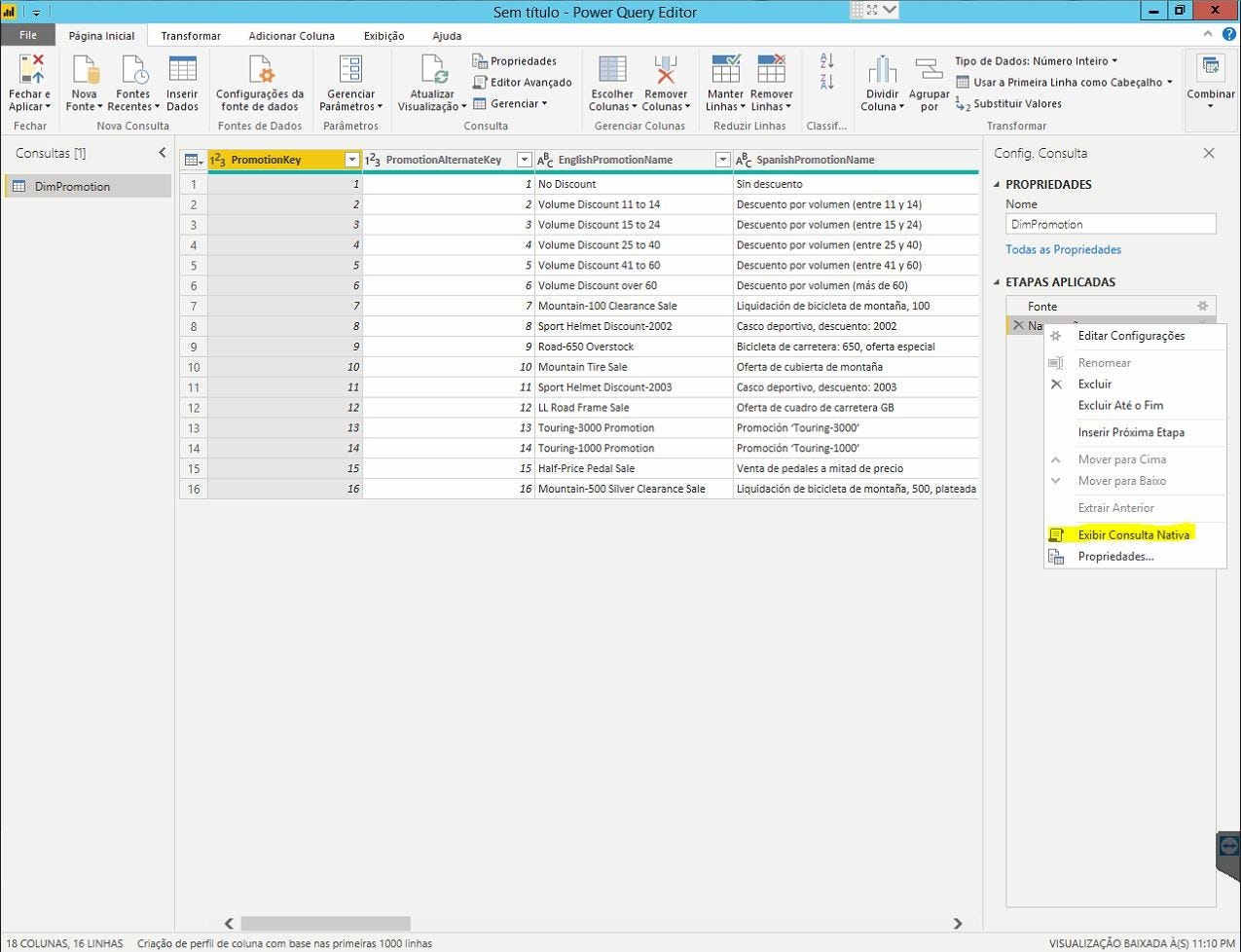Click the Gerenciar Parâmetros icon
Viewport: 1241px width, 952px height.
pos(350,70)
